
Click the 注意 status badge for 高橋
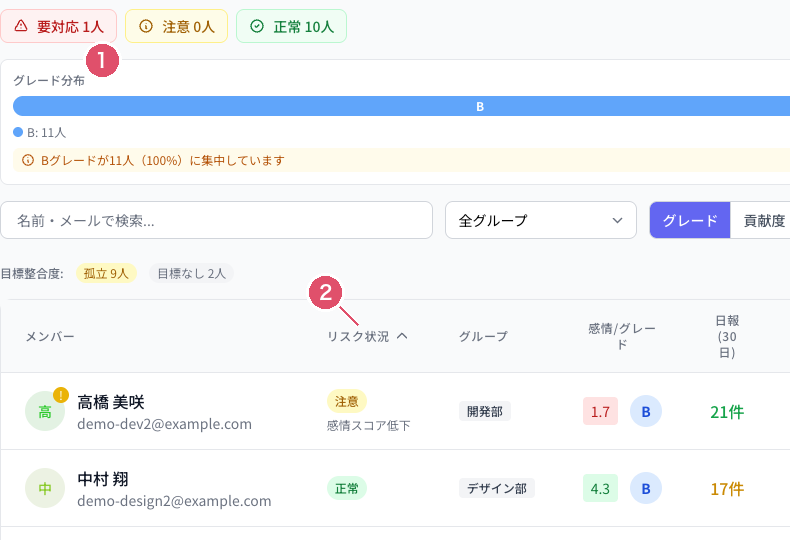click(347, 401)
